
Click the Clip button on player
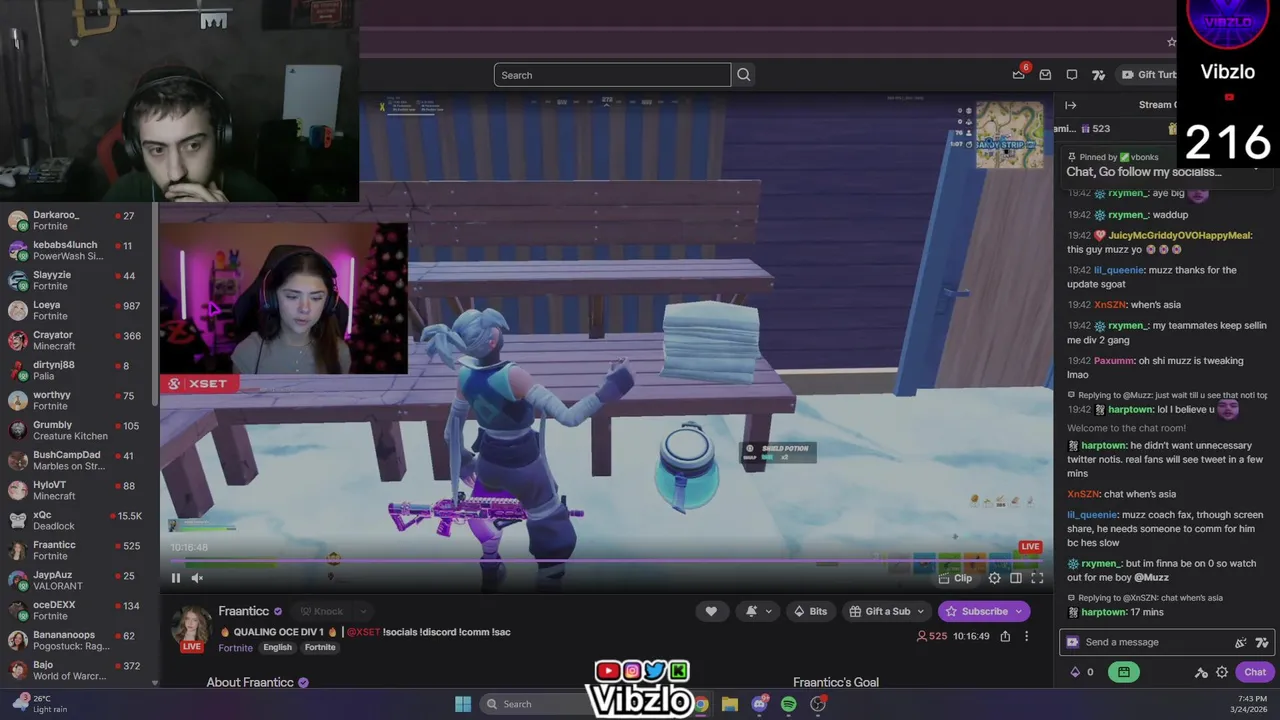click(956, 578)
